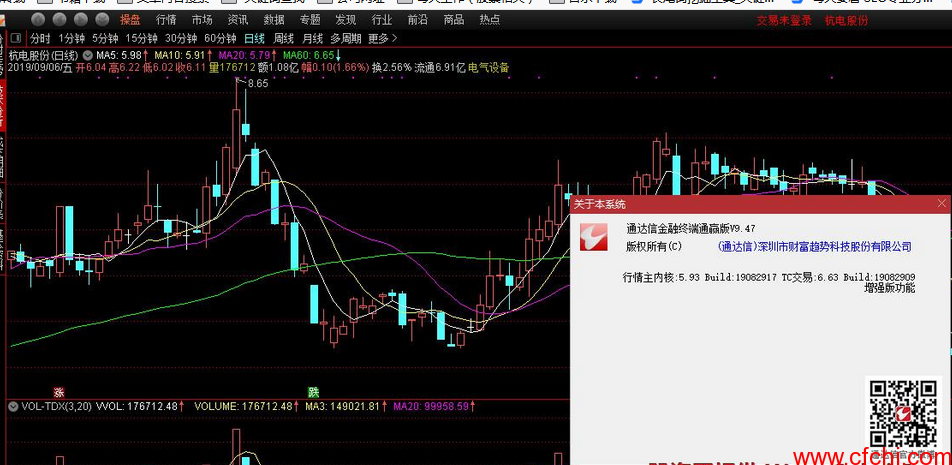The image size is (952, 465).
Task: Select the 多周期 multi-period tab
Action: [346, 39]
